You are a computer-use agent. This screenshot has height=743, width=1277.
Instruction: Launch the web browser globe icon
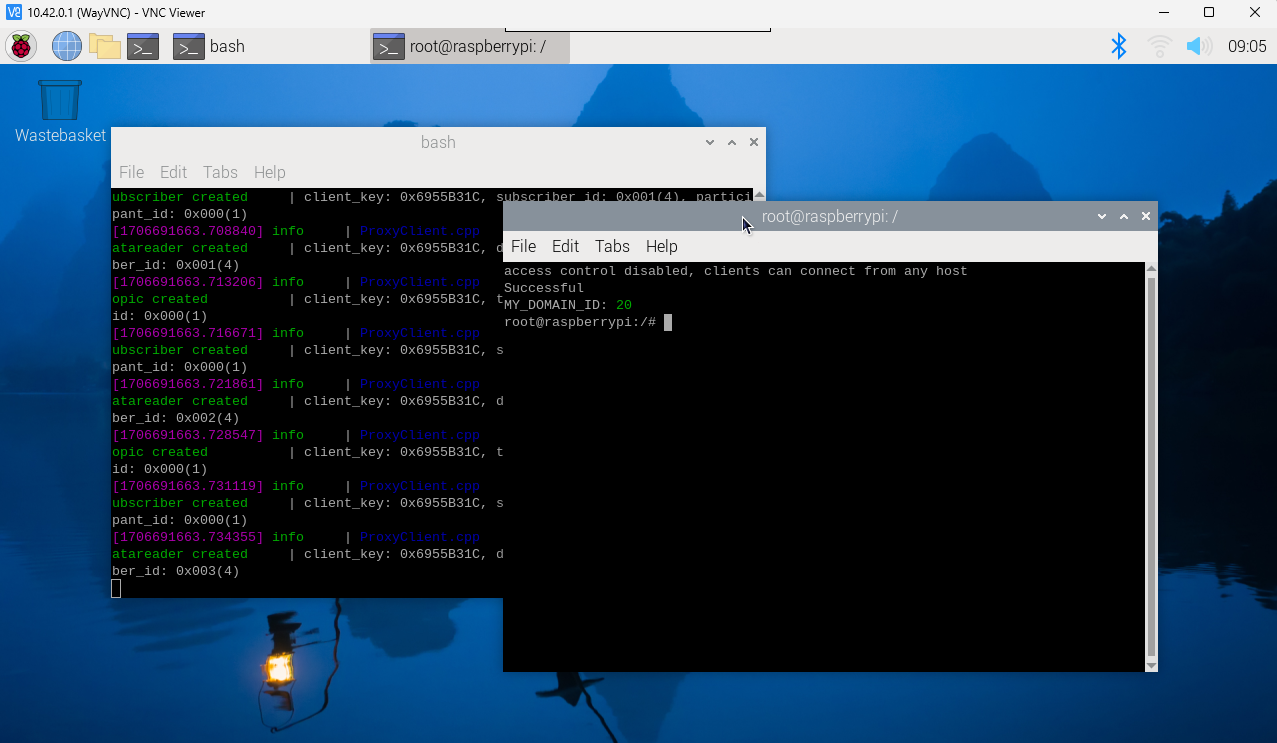(x=66, y=46)
